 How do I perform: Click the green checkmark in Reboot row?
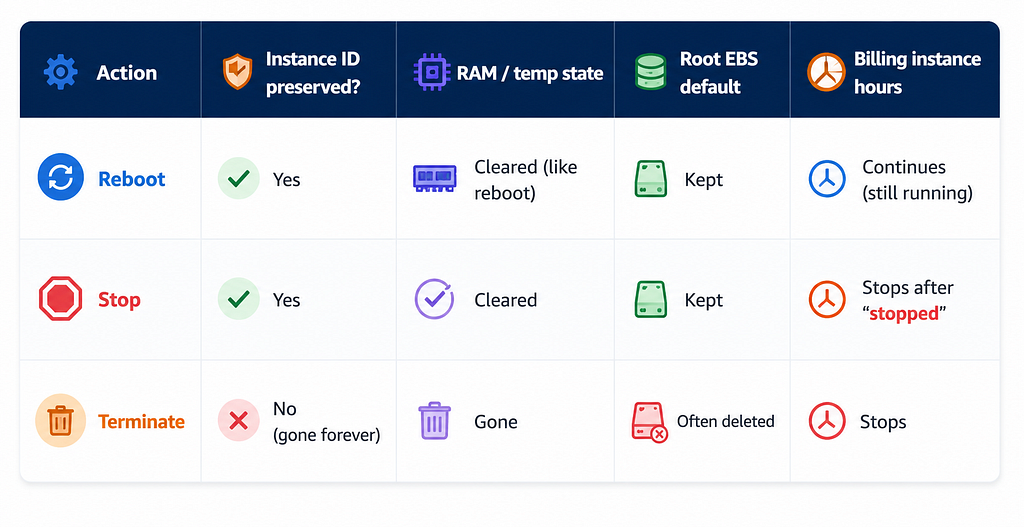coord(238,178)
